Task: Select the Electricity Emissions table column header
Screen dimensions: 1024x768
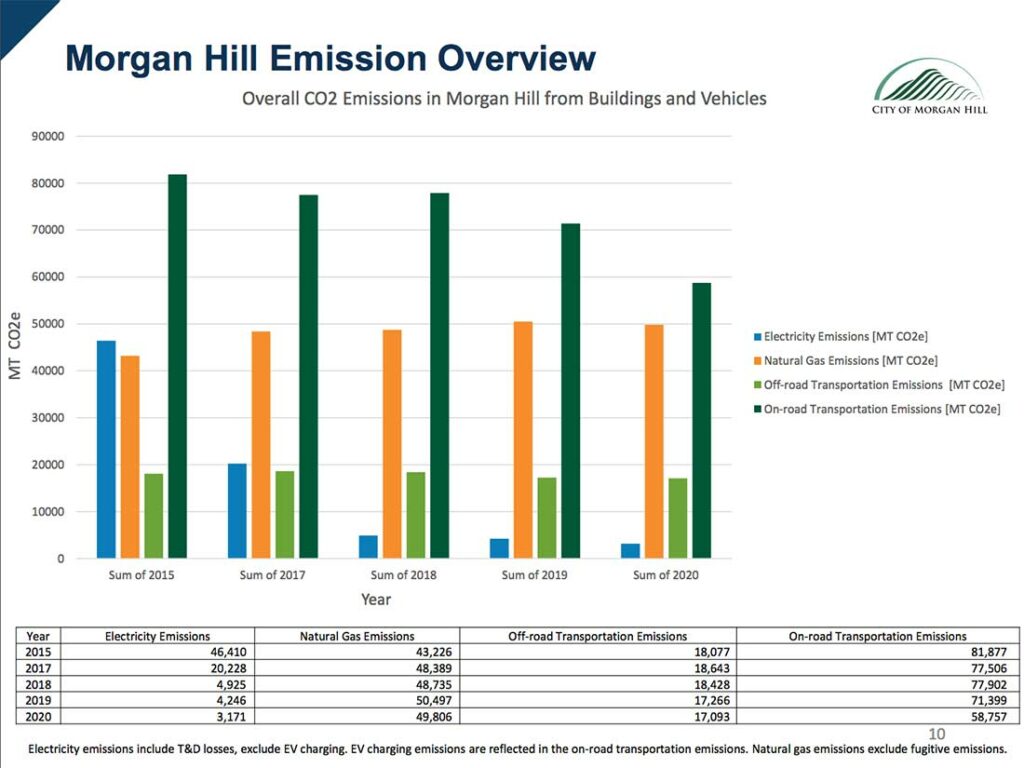Action: pos(157,636)
